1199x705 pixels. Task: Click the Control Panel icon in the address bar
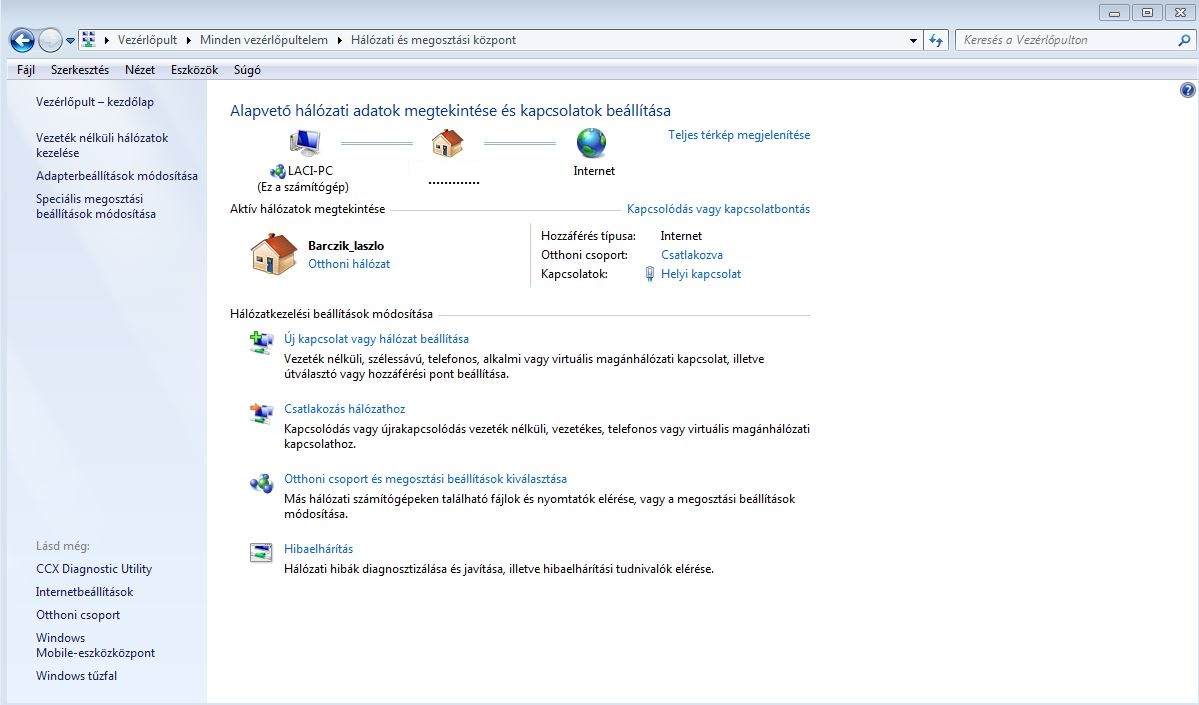pos(89,39)
